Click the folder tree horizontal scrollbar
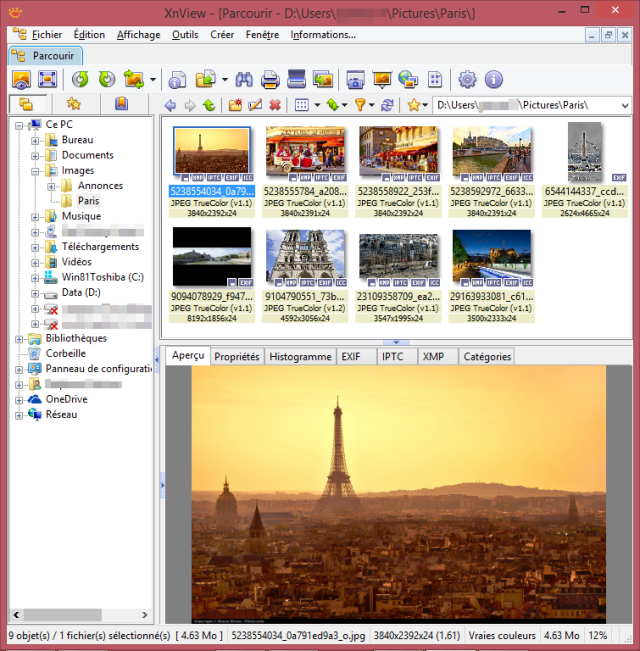Viewport: 640px width, 651px height. (63, 614)
